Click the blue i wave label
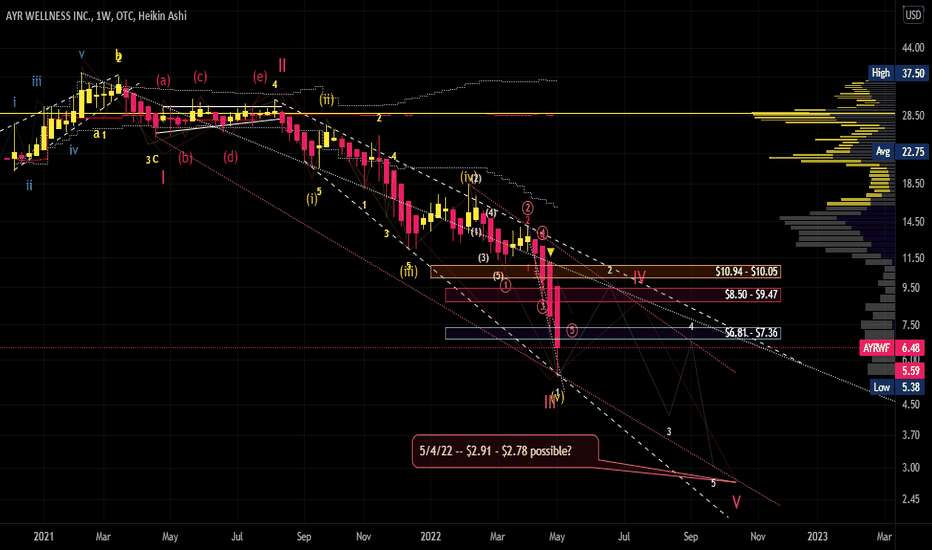932x550 pixels. coord(14,102)
